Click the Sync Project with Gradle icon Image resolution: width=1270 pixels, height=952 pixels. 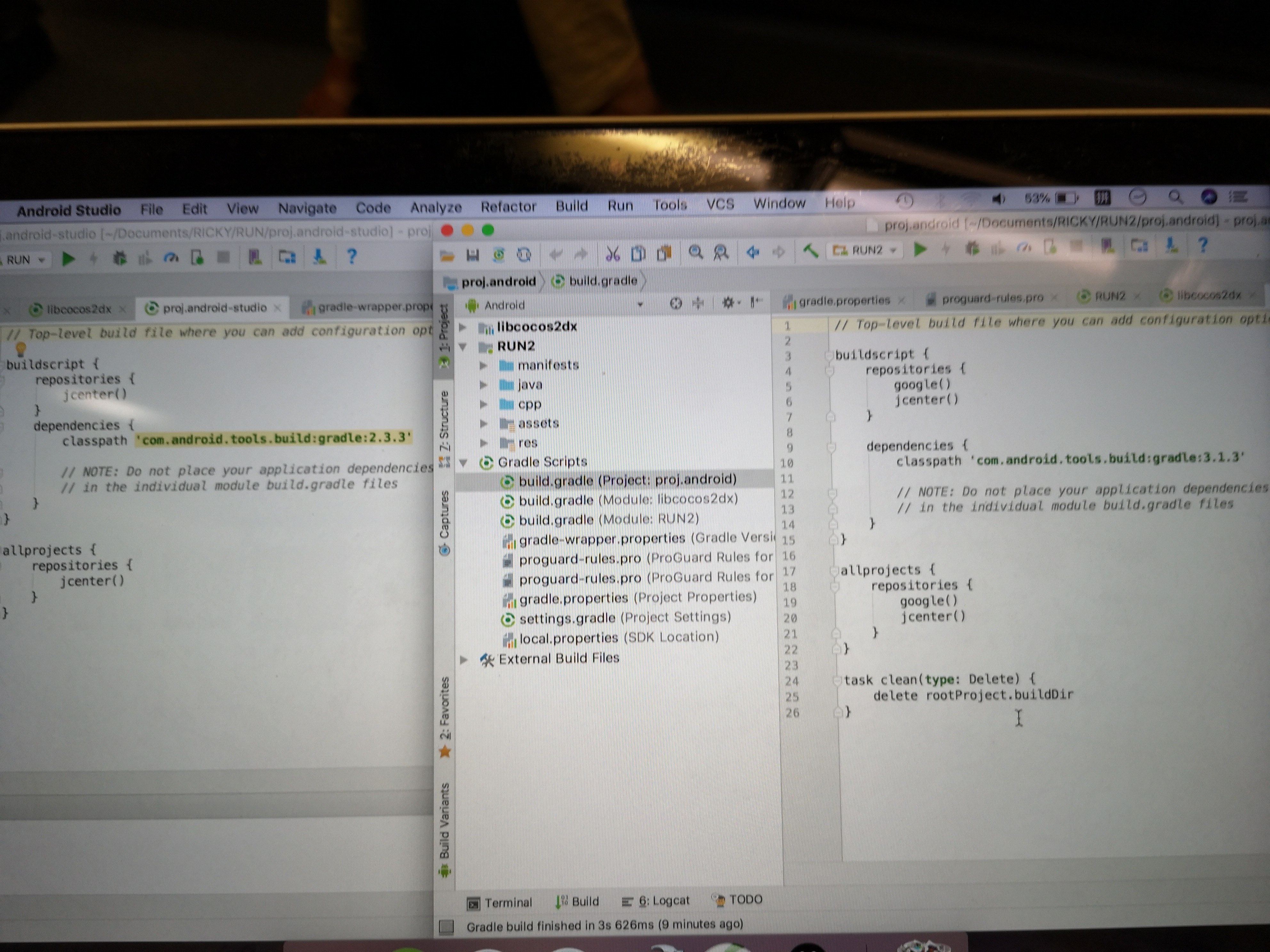(498, 254)
